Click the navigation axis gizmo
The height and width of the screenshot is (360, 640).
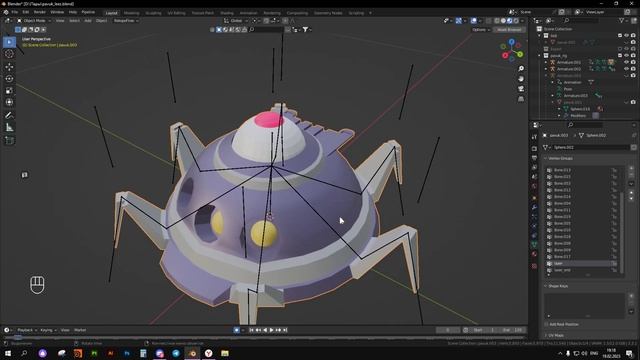512,50
